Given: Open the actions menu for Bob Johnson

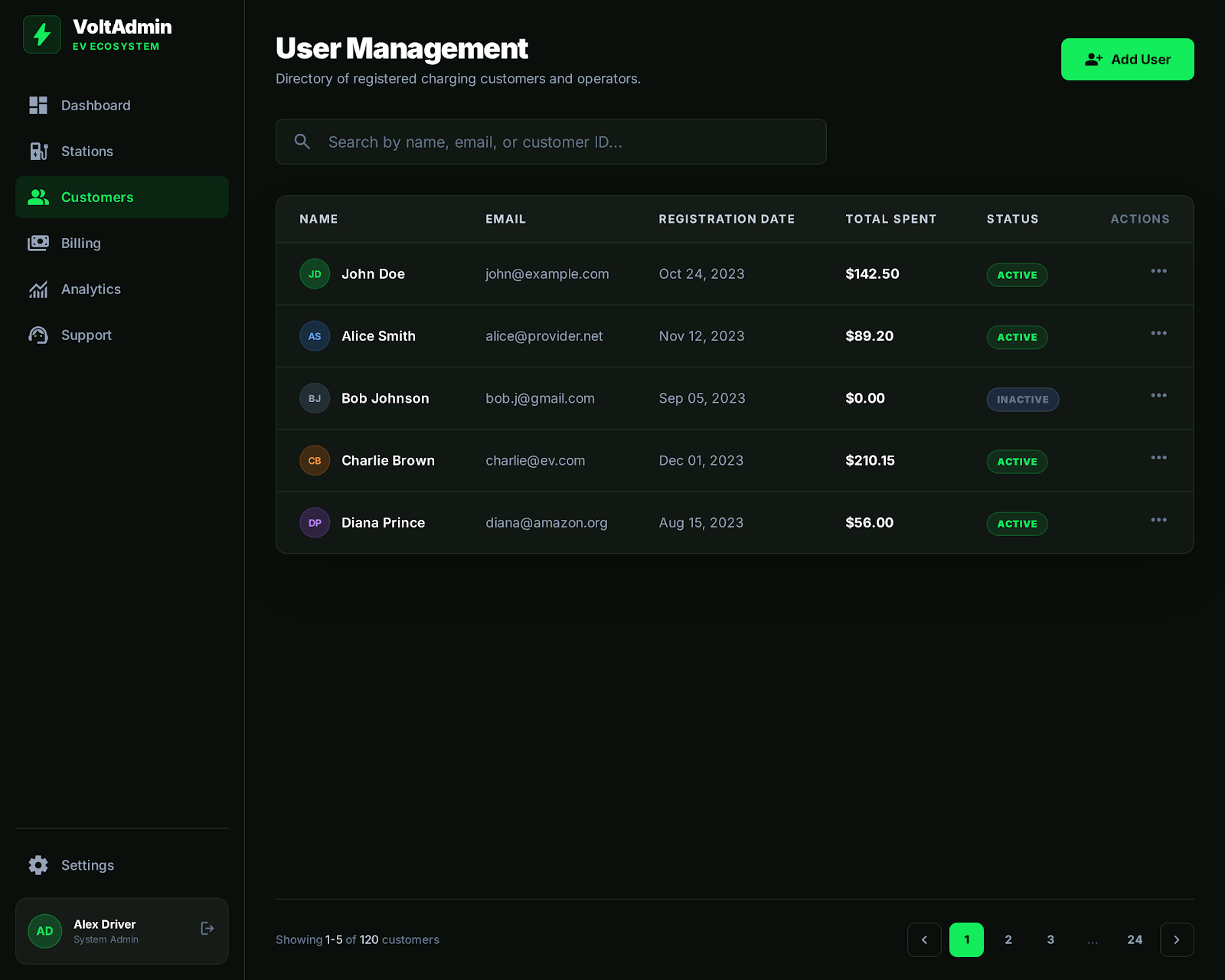Looking at the screenshot, I should (1158, 395).
